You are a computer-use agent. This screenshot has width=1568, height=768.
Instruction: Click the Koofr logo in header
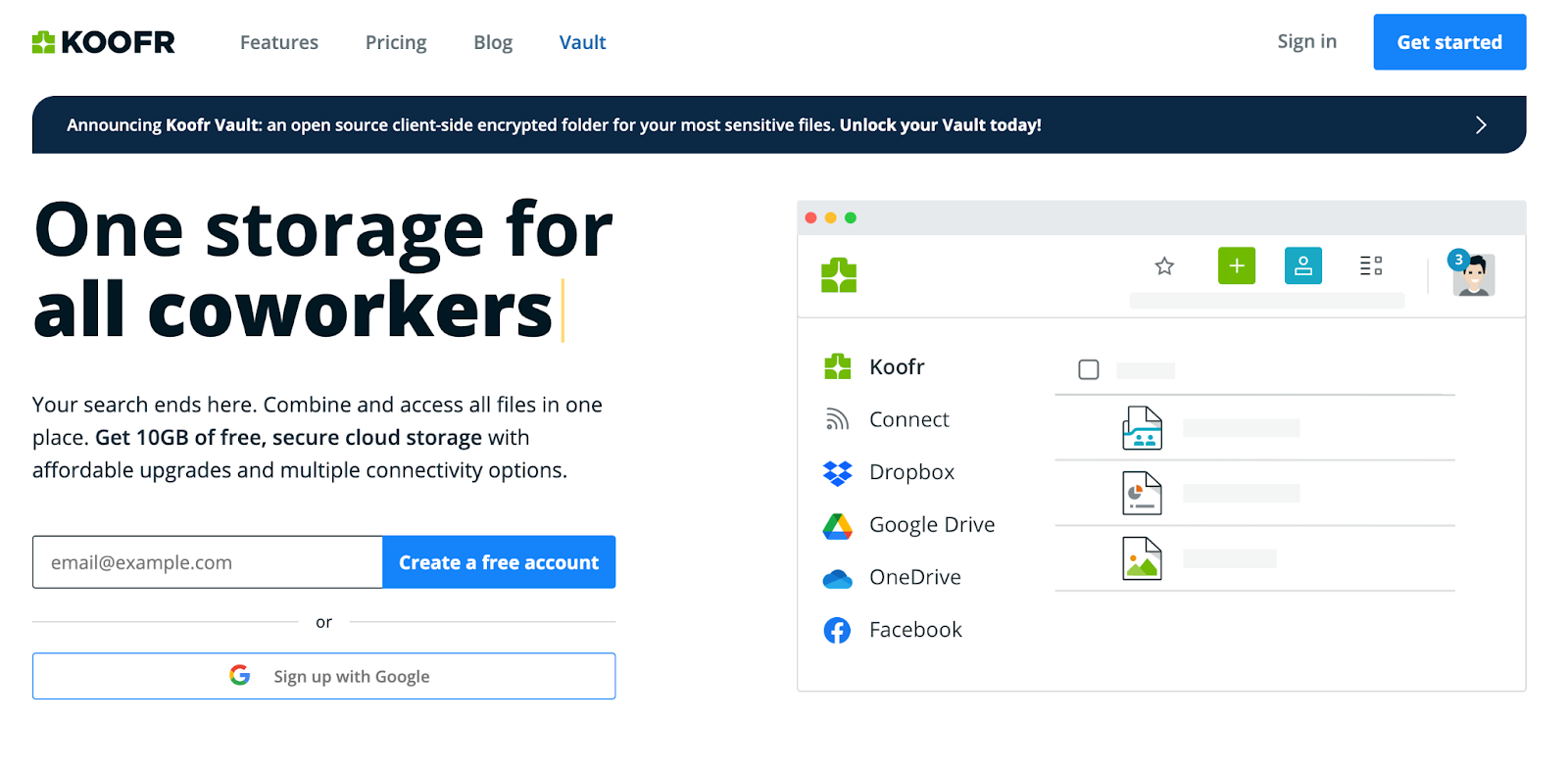(x=103, y=42)
